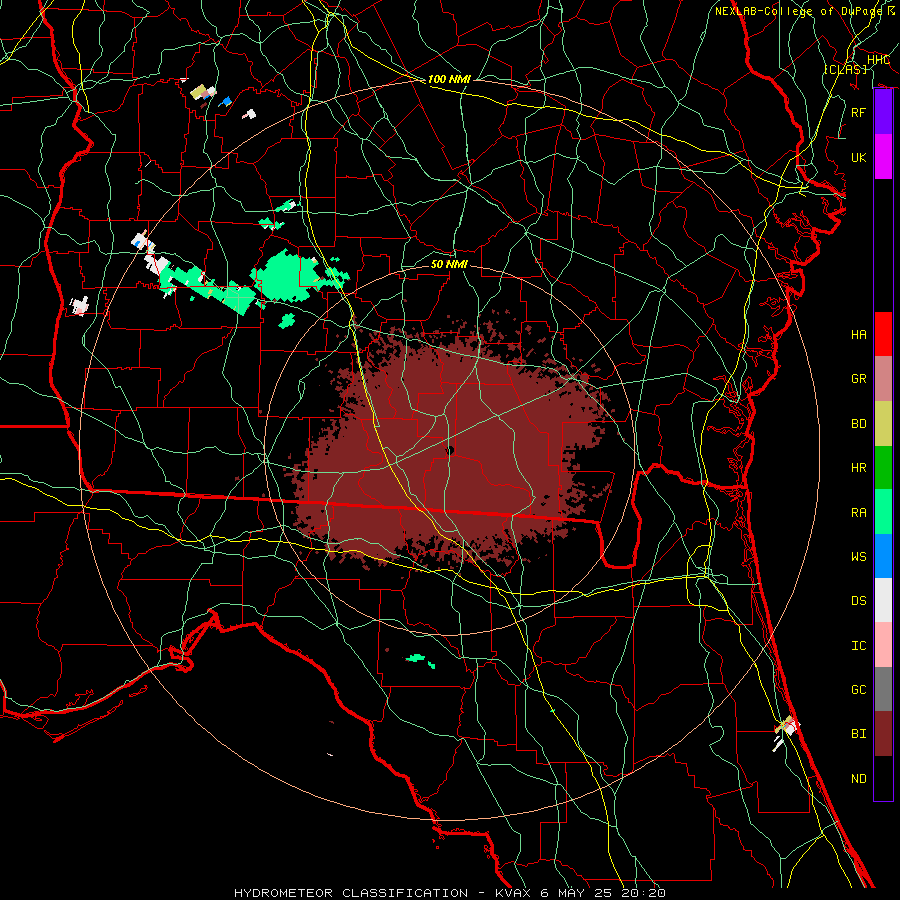Image resolution: width=900 pixels, height=900 pixels.
Task: Click the radar site center dot
Action: click(450, 451)
